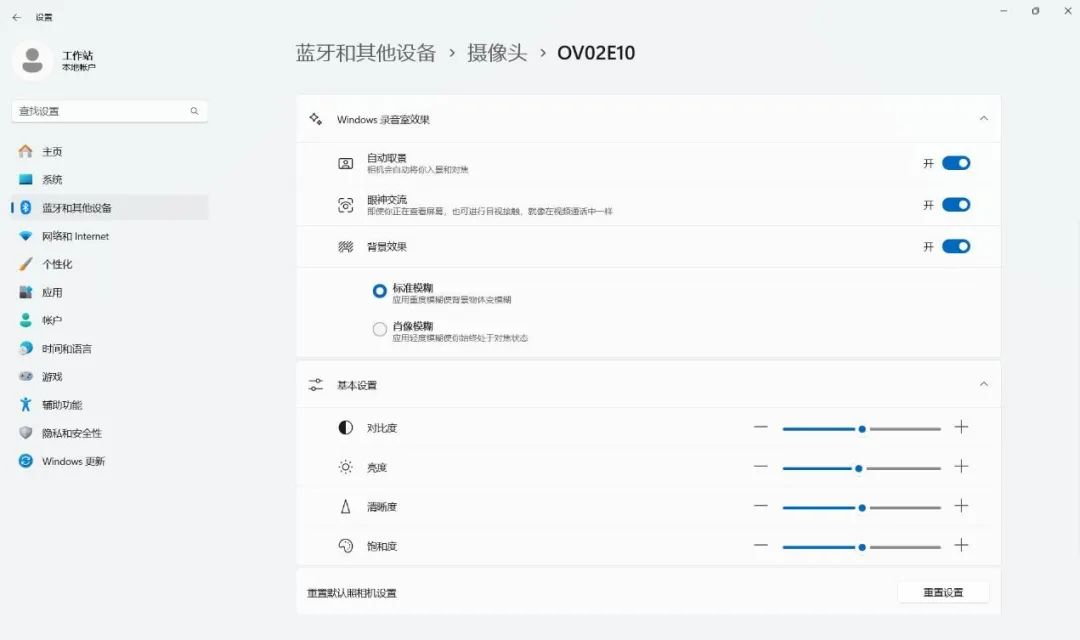Click the network icon for 网络和 Internet
The height and width of the screenshot is (640, 1080).
[25, 236]
